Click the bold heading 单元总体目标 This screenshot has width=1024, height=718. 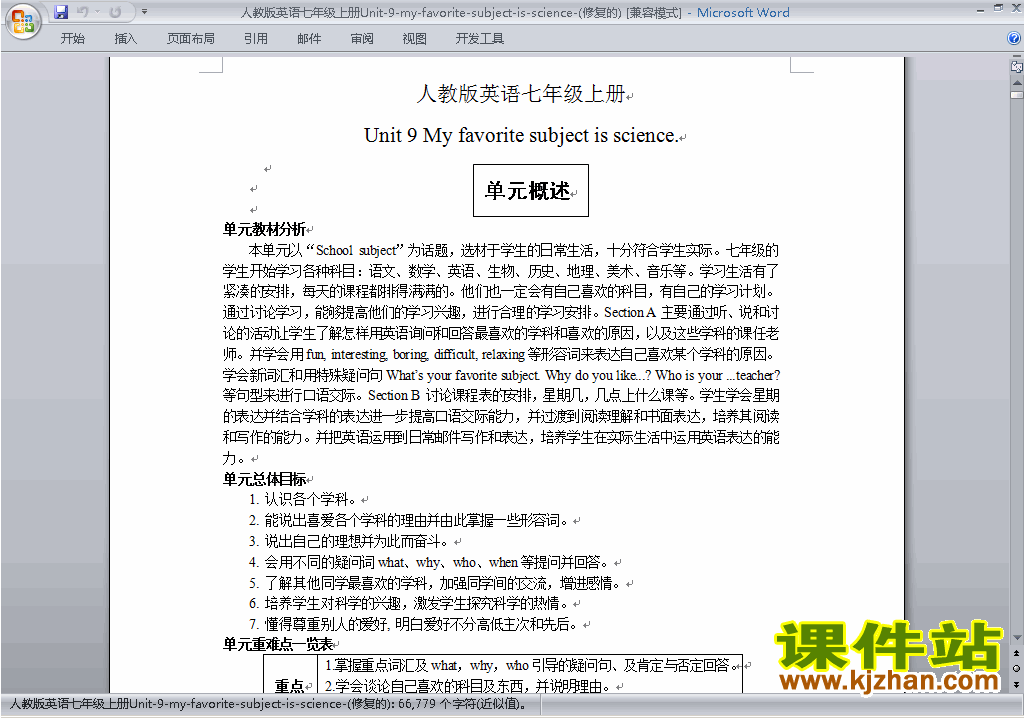(264, 479)
